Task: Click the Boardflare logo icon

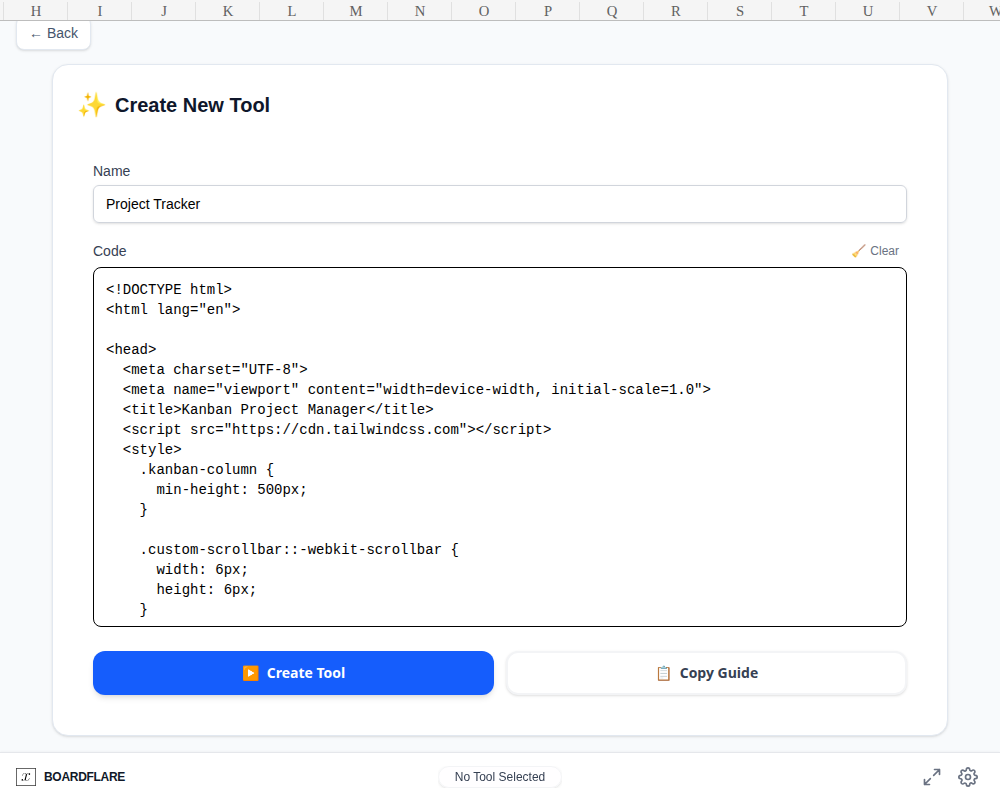Action: 26,776
